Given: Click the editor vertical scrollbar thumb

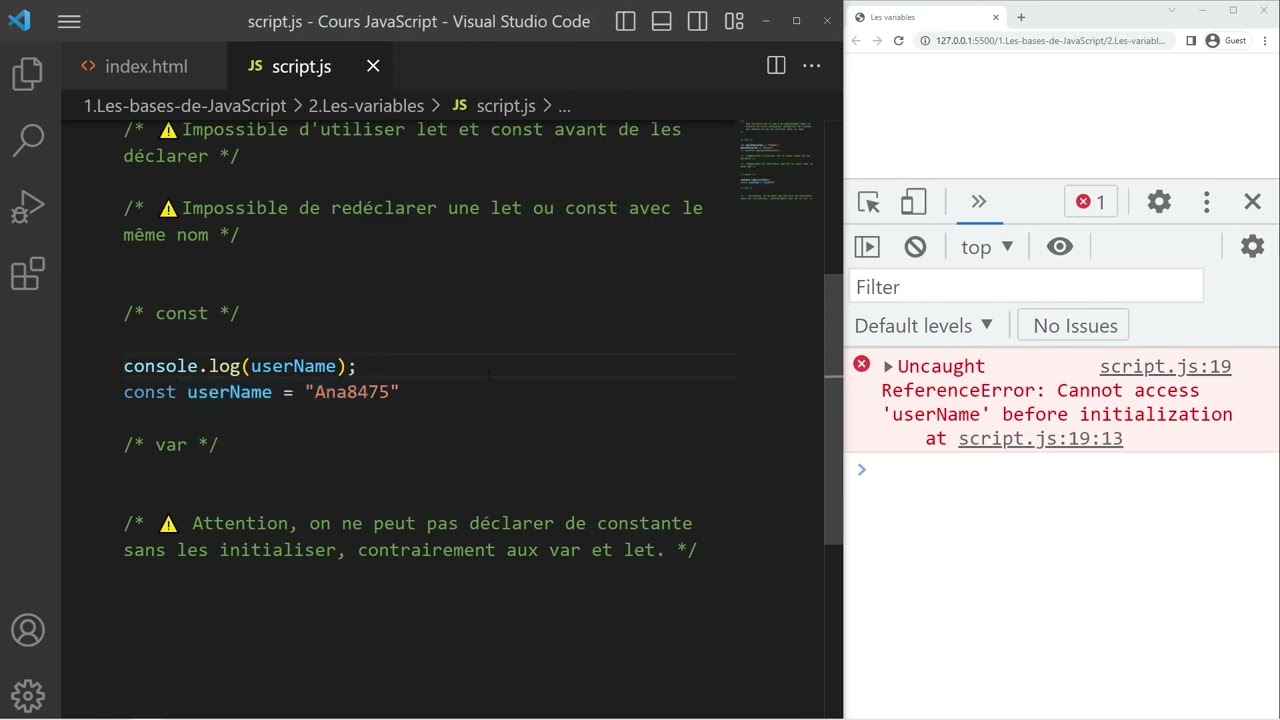Looking at the screenshot, I should (x=833, y=408).
